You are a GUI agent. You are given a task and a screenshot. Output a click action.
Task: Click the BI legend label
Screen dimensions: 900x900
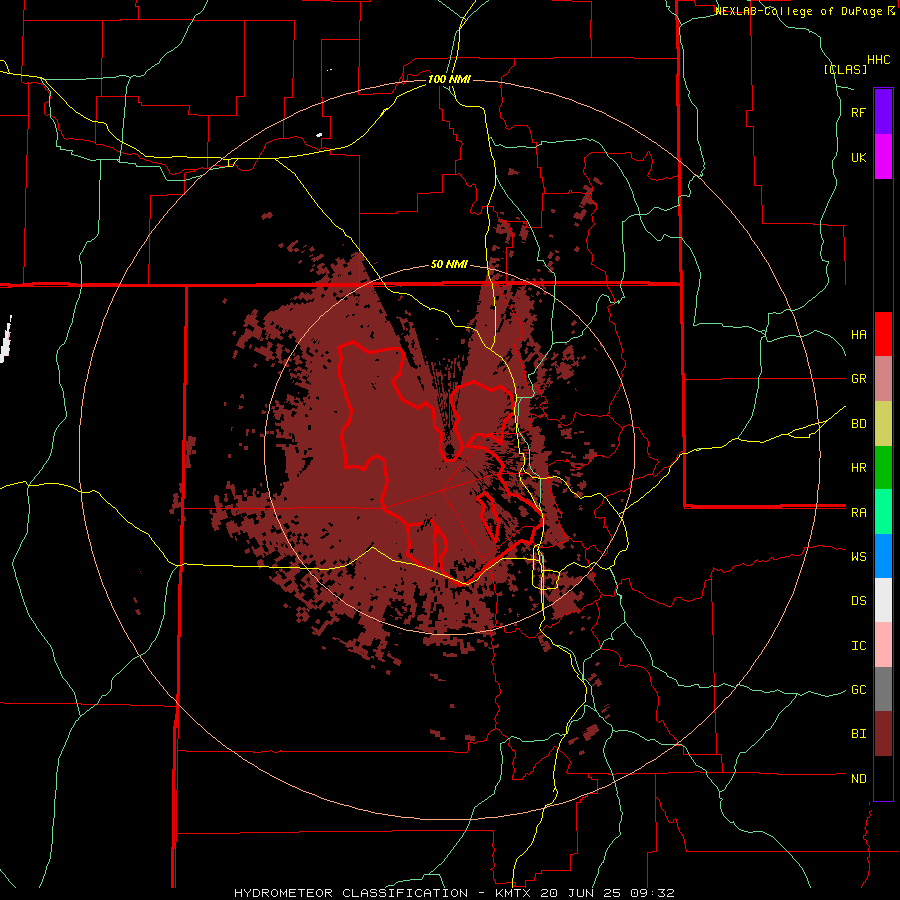(x=858, y=734)
